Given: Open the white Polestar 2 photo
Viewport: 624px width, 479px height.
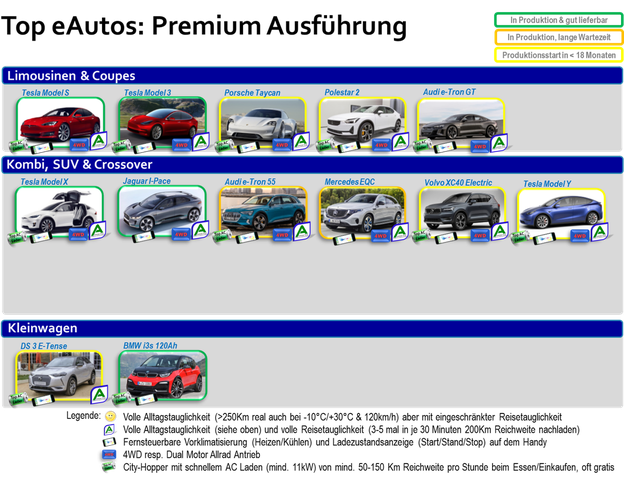Looking at the screenshot, I should (x=363, y=122).
